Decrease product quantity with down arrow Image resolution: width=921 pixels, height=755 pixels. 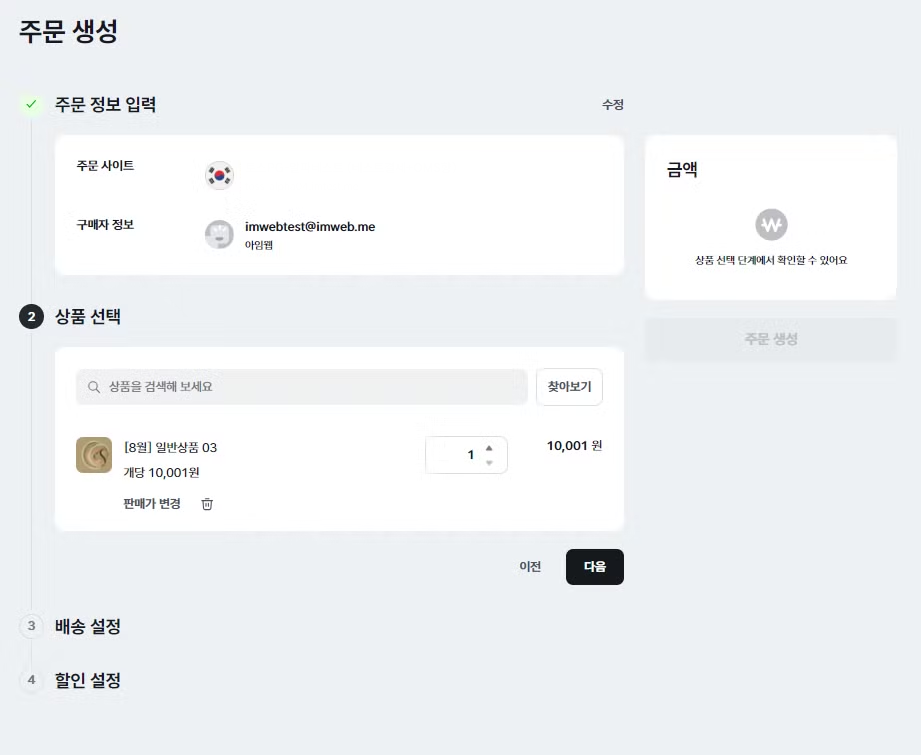[x=489, y=462]
